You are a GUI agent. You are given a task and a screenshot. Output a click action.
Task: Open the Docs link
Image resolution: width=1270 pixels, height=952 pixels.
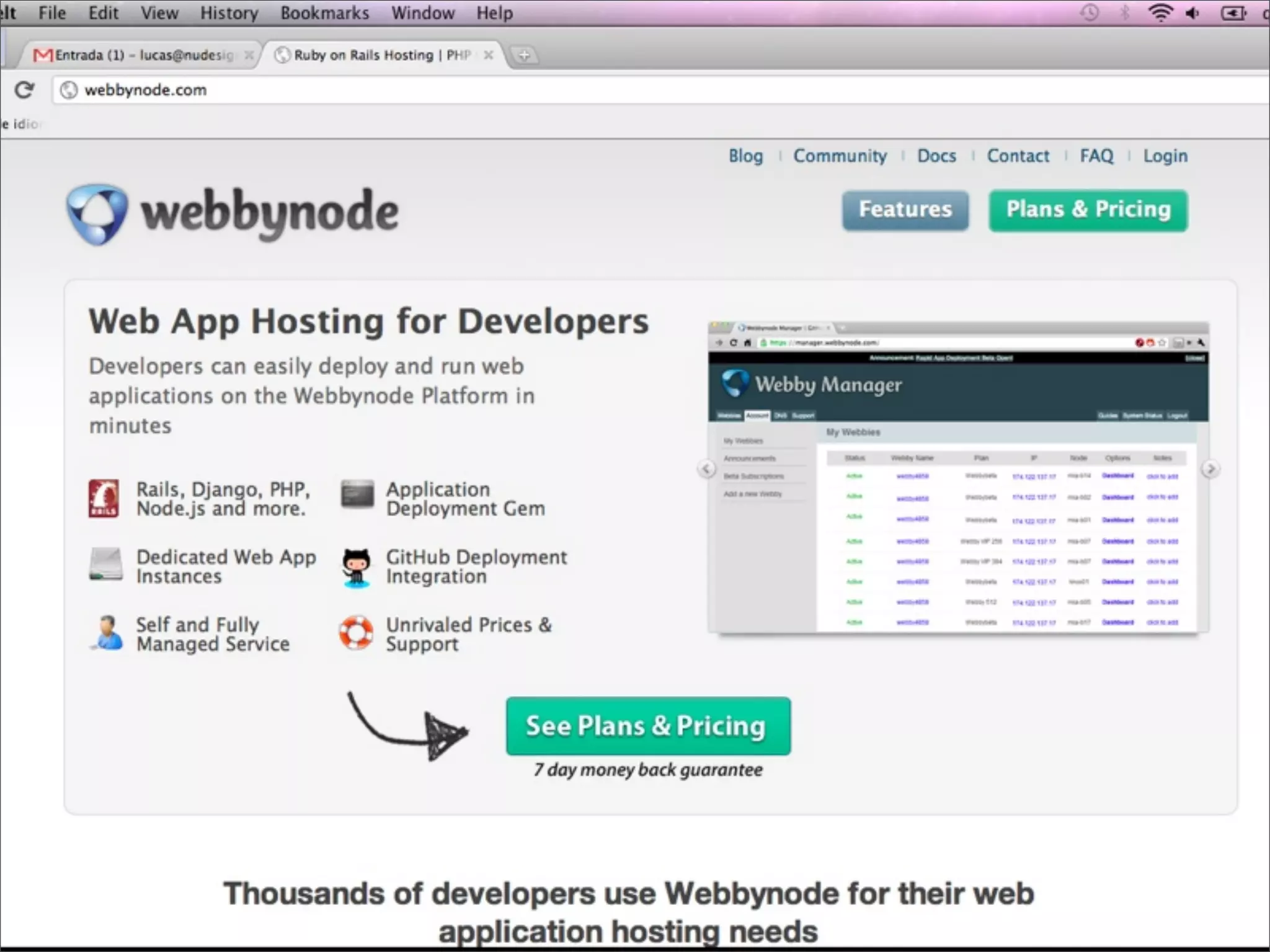pyautogui.click(x=936, y=156)
